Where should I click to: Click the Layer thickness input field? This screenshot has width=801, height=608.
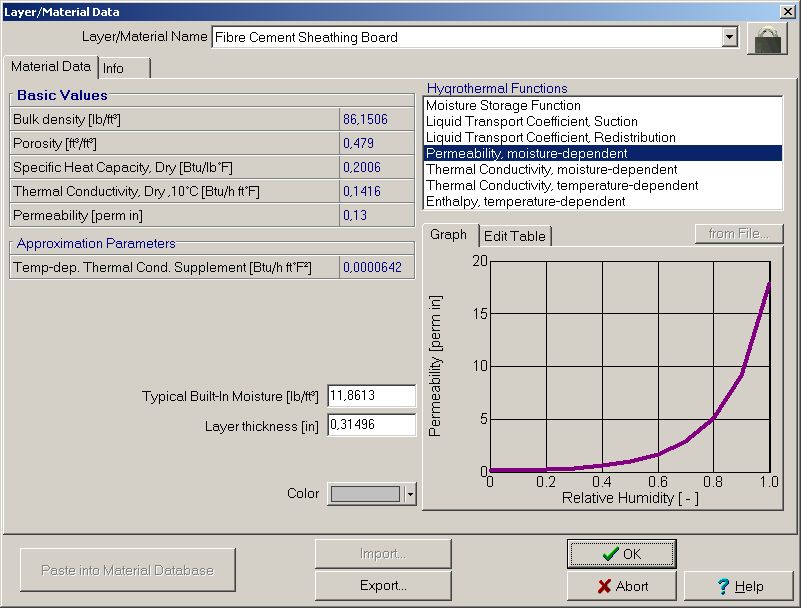(x=372, y=425)
